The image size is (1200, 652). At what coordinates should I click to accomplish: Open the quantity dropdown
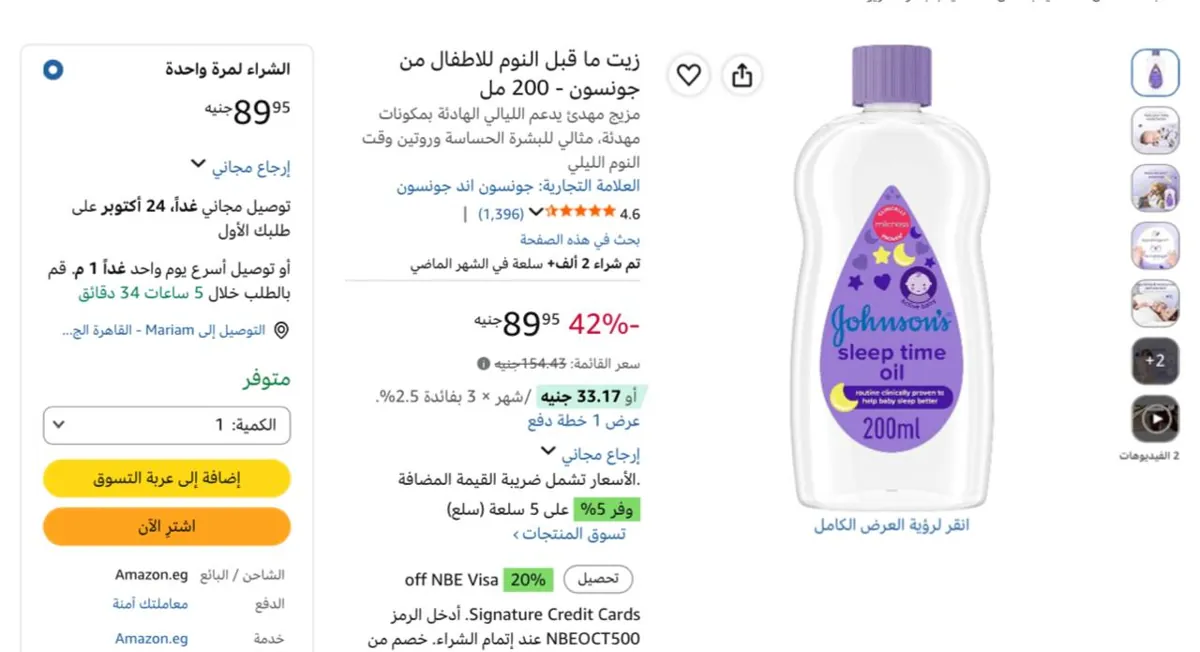pos(167,425)
